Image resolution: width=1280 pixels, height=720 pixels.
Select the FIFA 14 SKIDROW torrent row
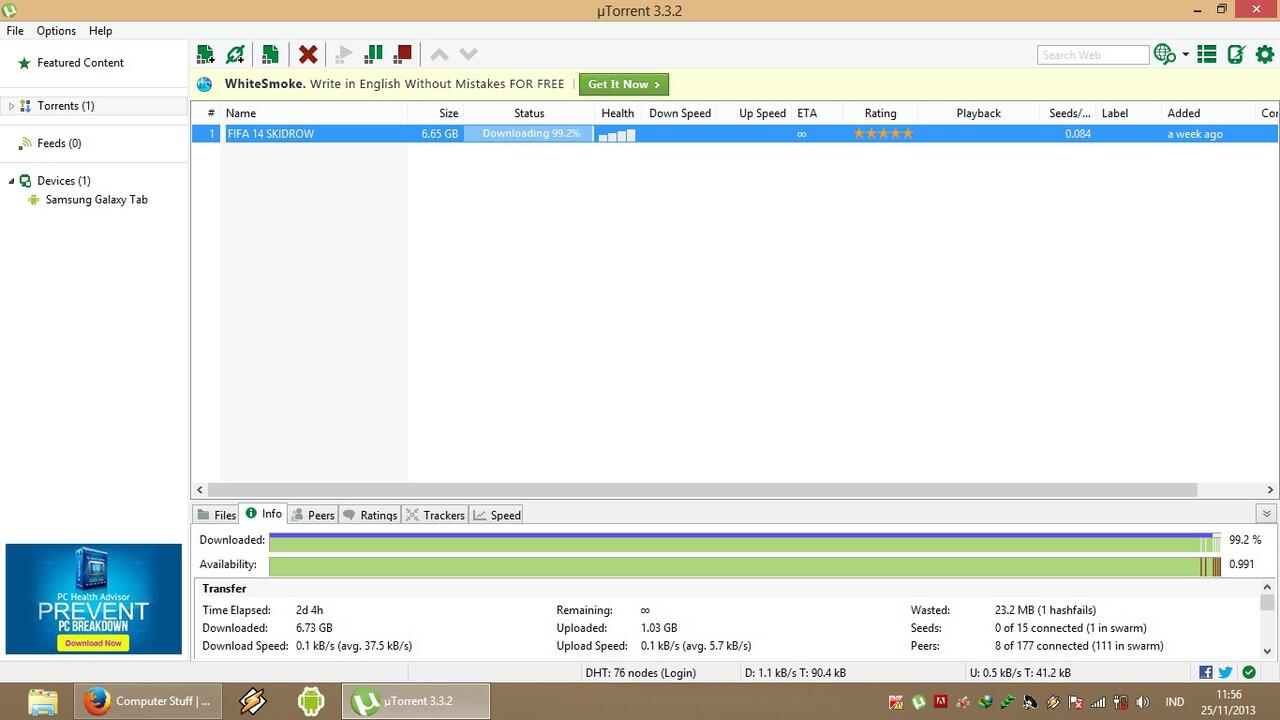pyautogui.click(x=735, y=134)
